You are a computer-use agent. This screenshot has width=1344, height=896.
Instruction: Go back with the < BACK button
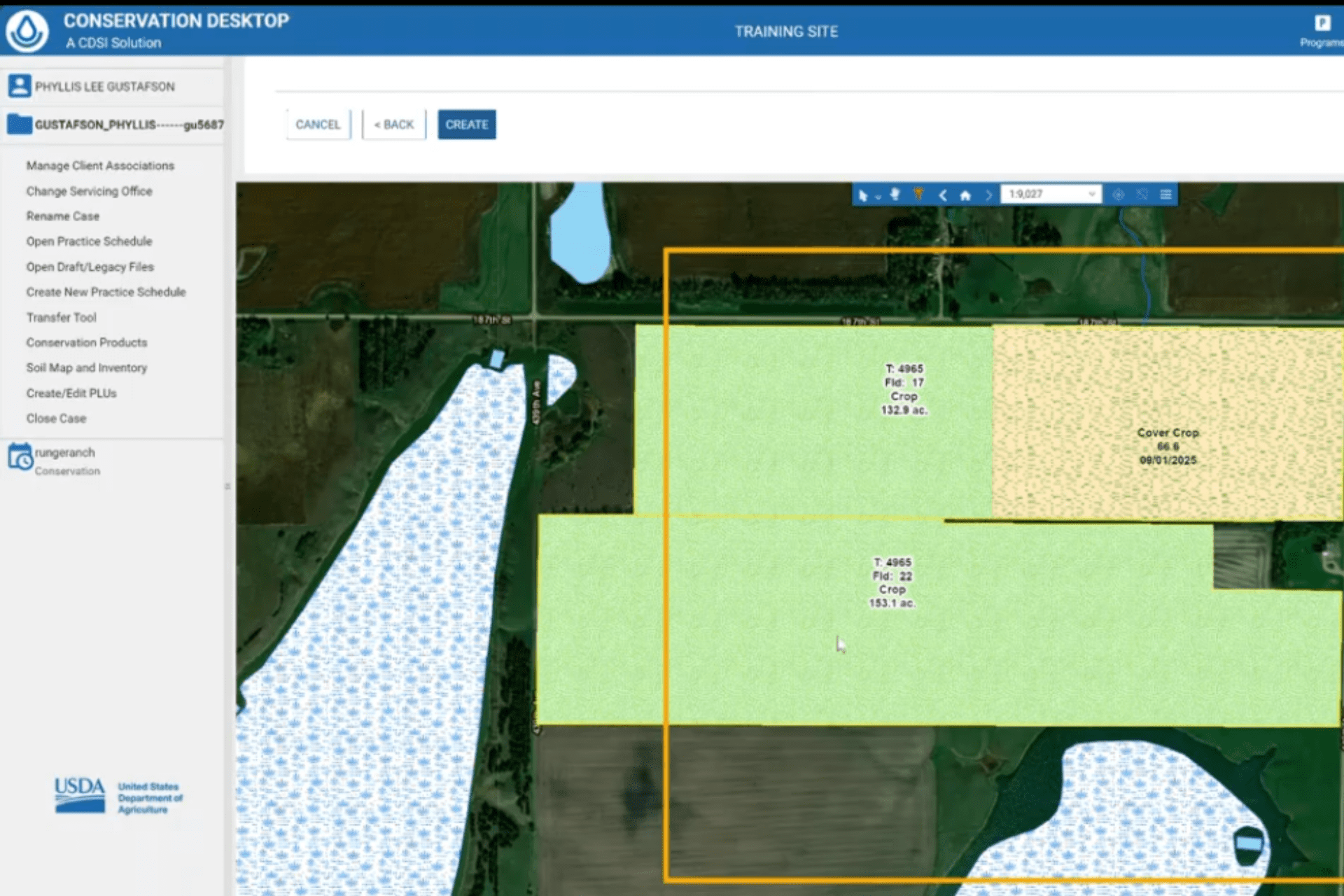coord(394,125)
